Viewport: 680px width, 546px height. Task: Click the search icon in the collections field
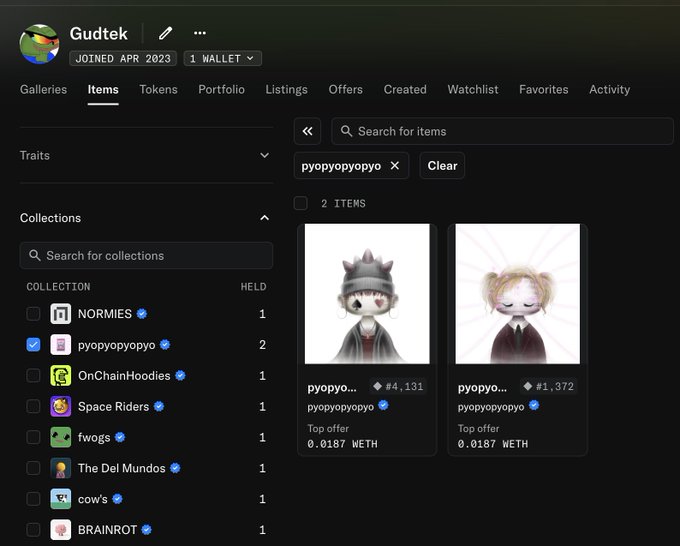coord(35,255)
